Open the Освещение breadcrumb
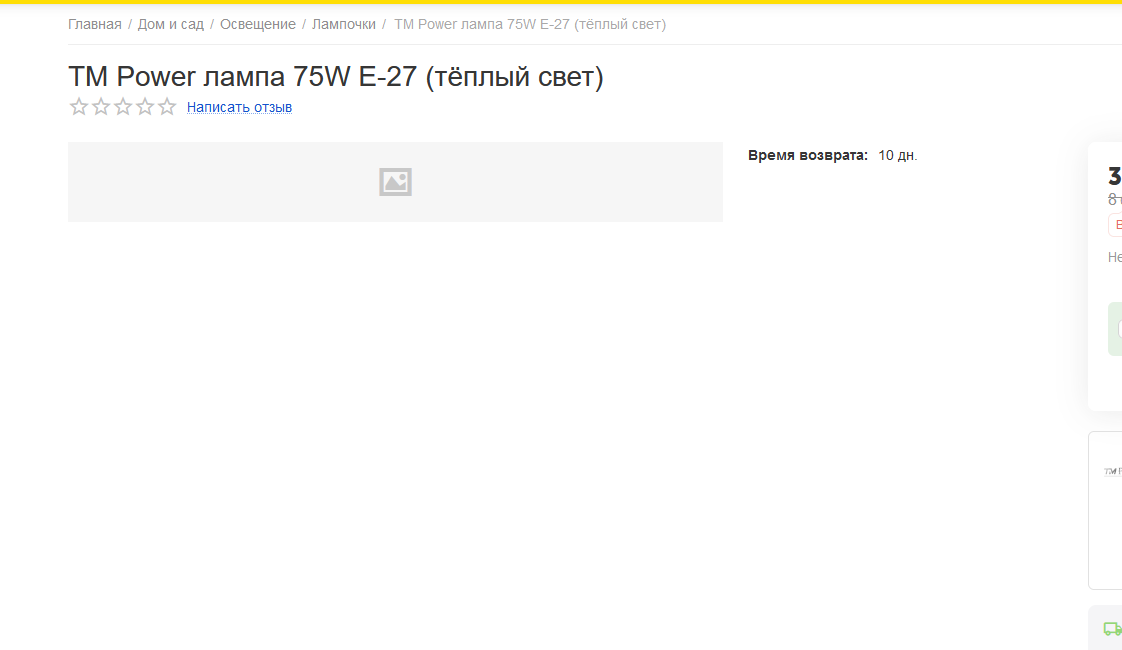This screenshot has height=650, width=1122. (258, 24)
